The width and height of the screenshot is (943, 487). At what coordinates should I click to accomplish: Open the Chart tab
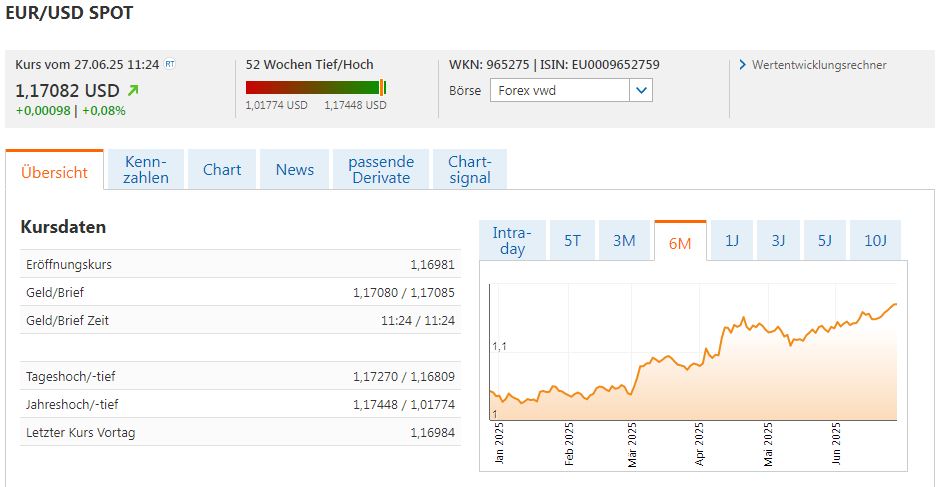pos(222,170)
